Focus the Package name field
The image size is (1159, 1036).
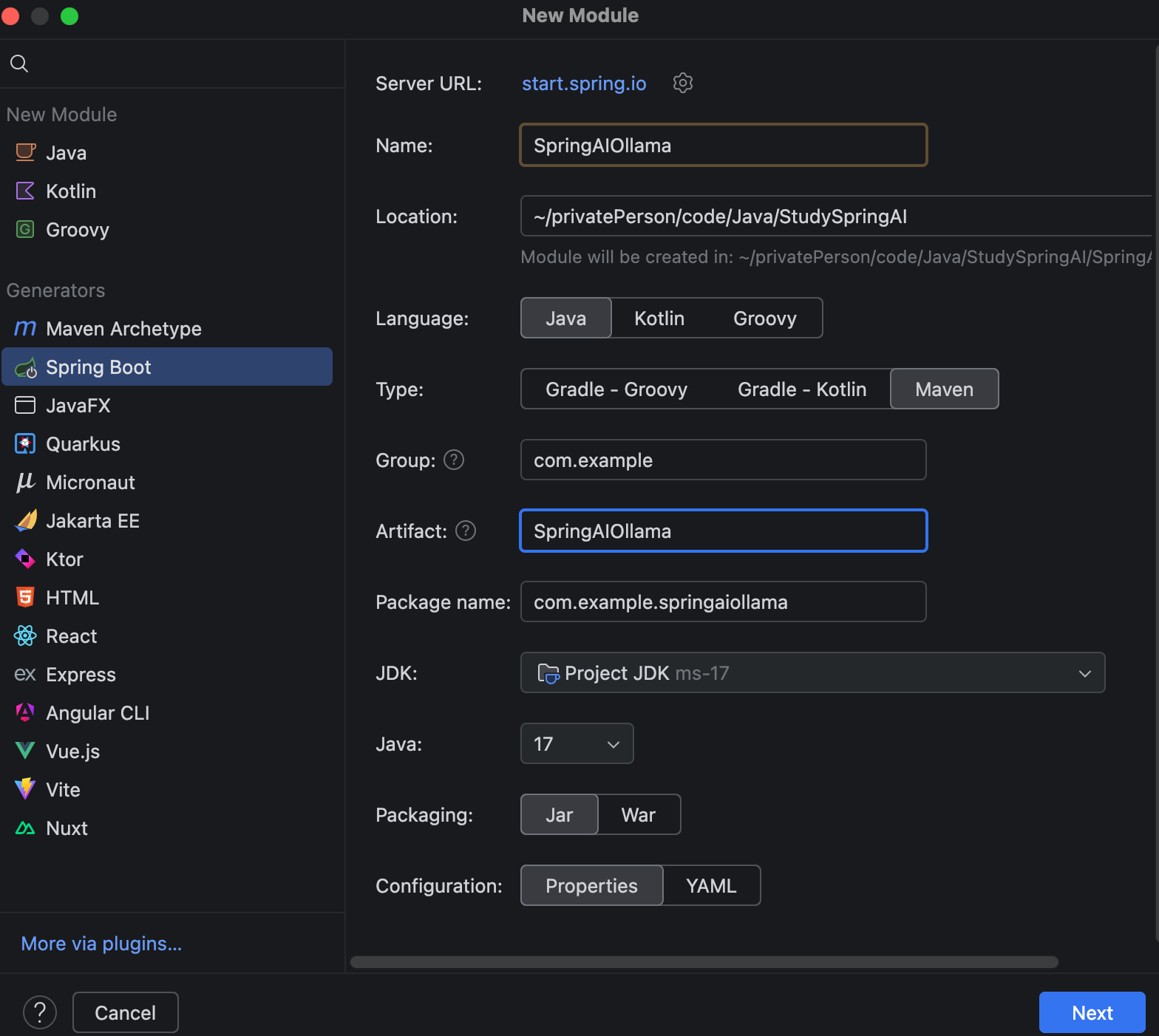pos(724,602)
